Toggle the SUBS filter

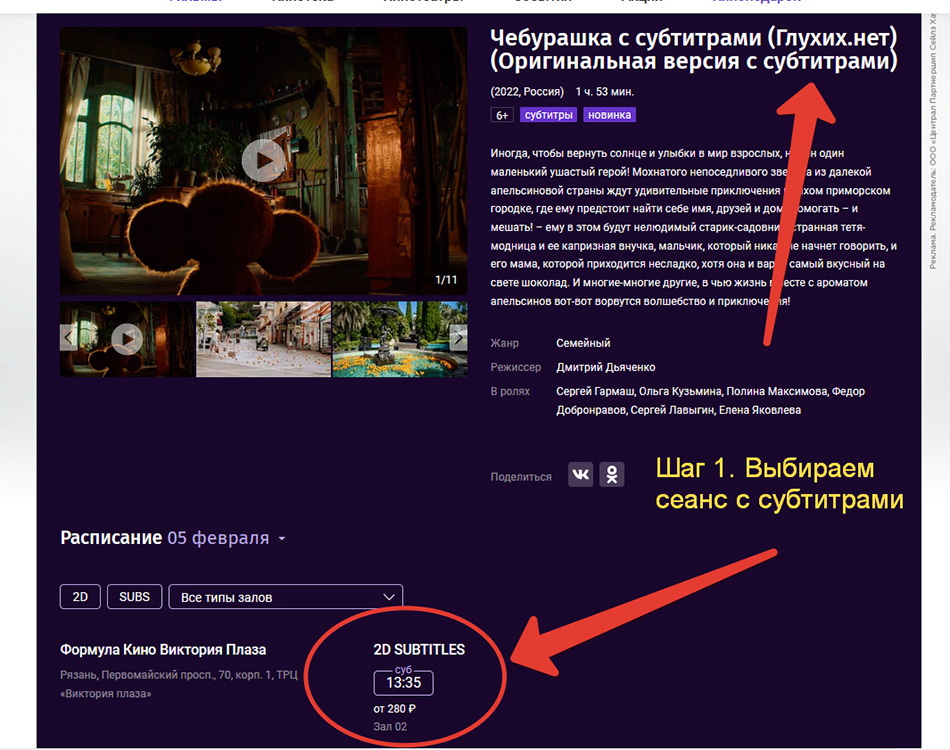click(x=135, y=597)
